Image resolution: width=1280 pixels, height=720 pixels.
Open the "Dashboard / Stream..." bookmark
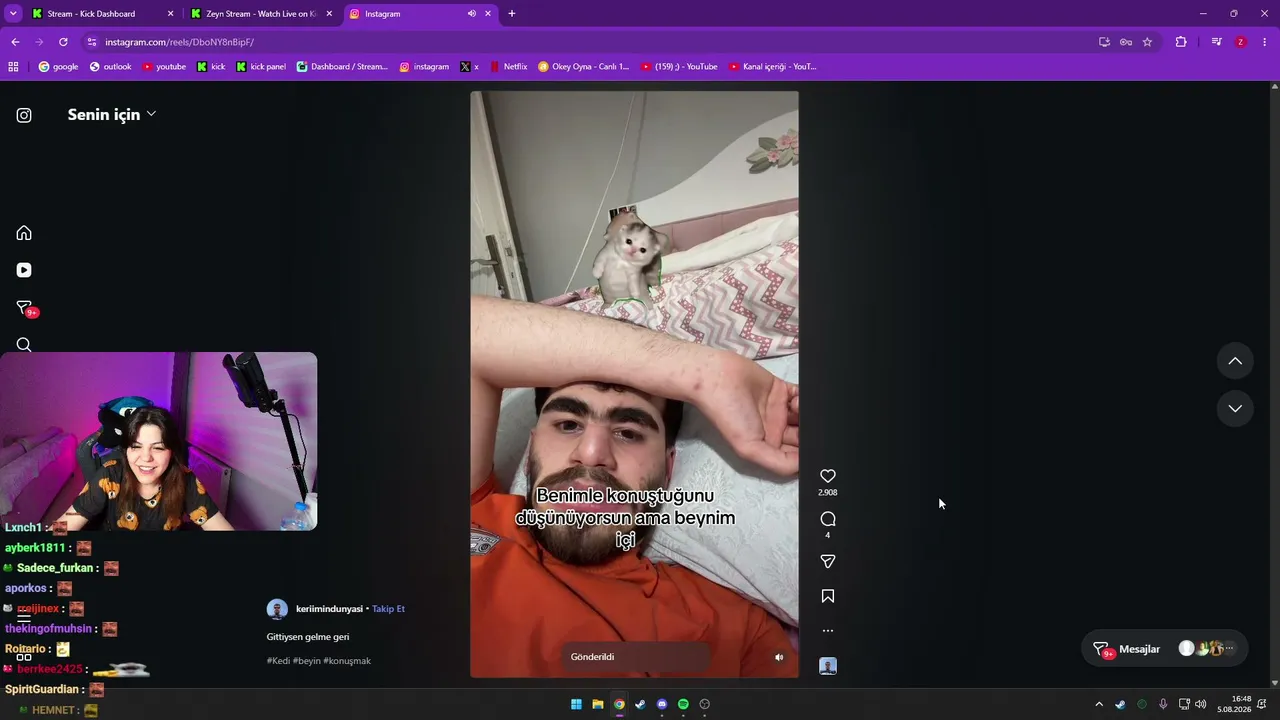click(342, 67)
